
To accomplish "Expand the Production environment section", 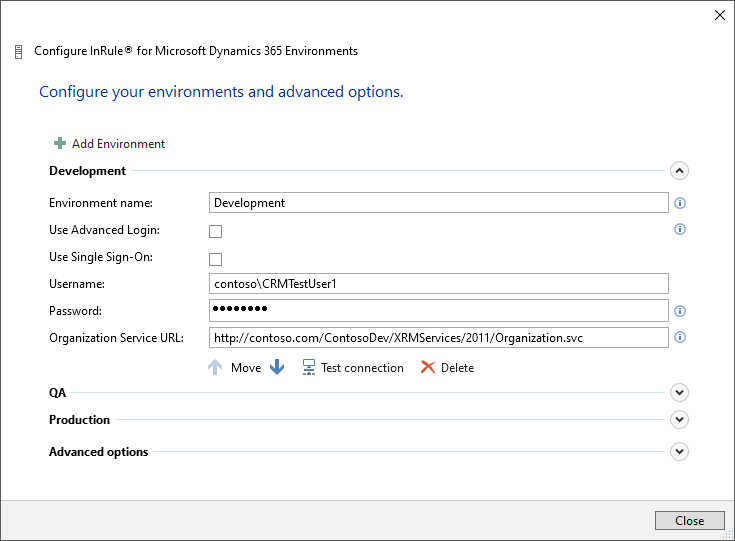I will (x=679, y=420).
